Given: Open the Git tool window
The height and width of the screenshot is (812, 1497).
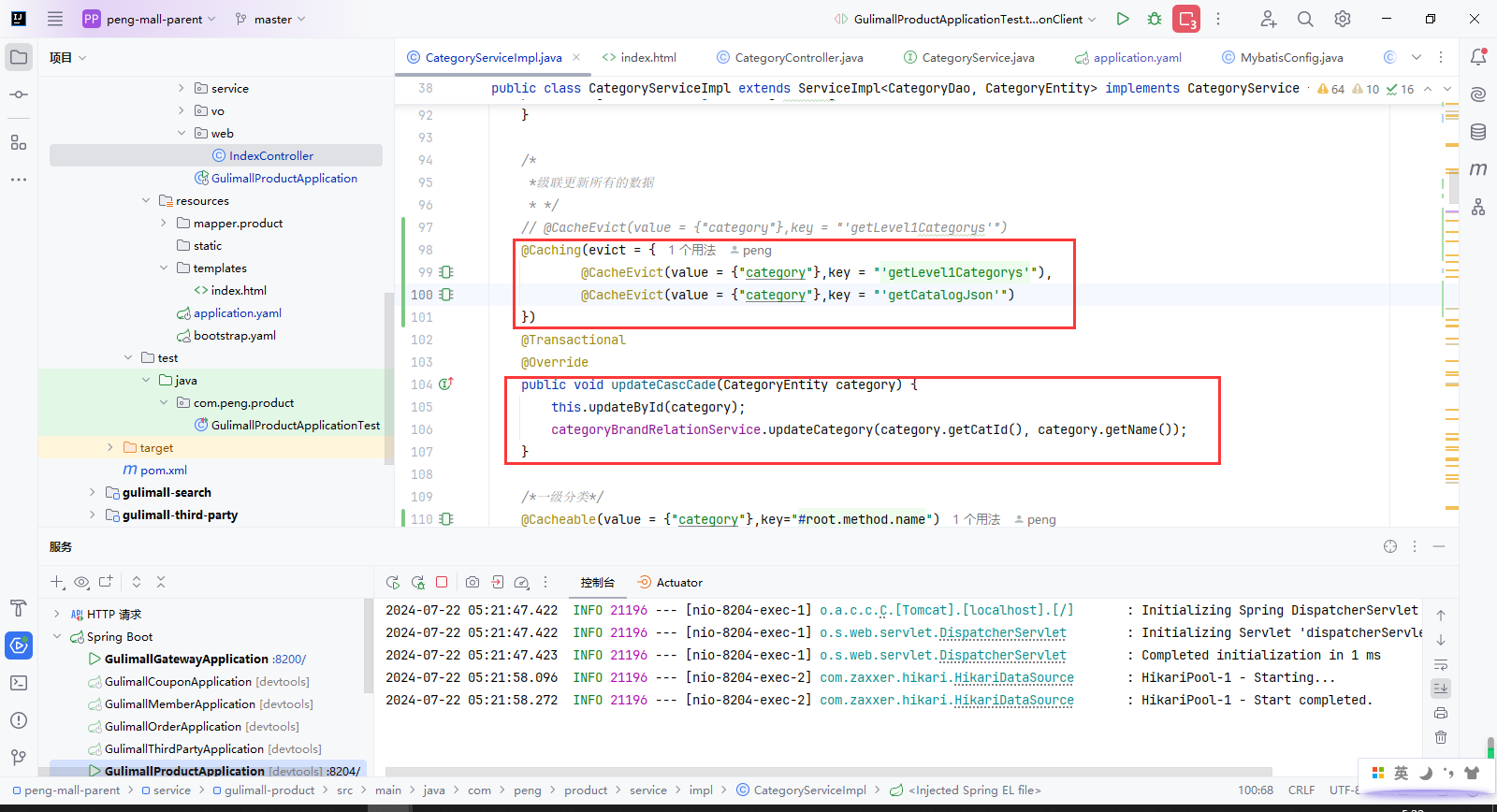Looking at the screenshot, I should (19, 758).
